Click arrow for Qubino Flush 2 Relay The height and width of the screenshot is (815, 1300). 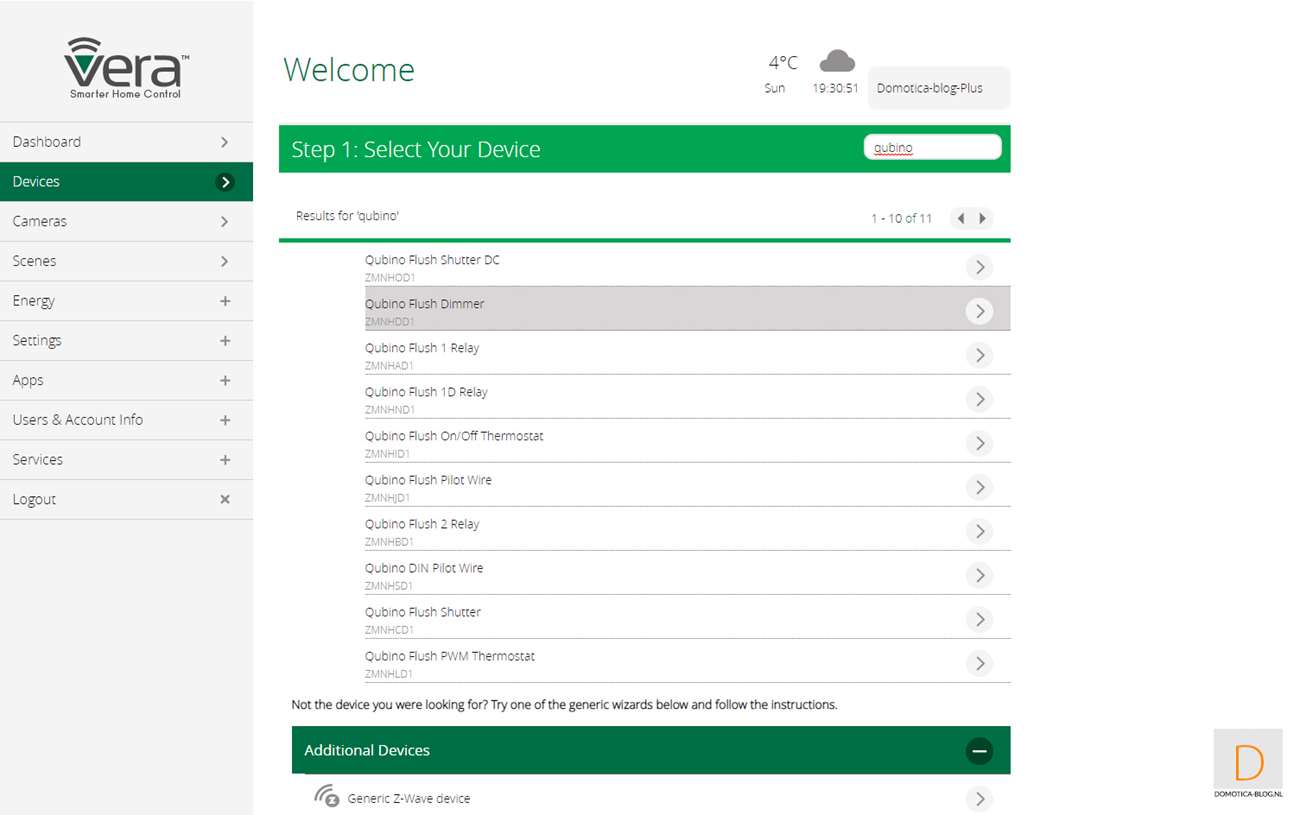pyautogui.click(x=980, y=531)
